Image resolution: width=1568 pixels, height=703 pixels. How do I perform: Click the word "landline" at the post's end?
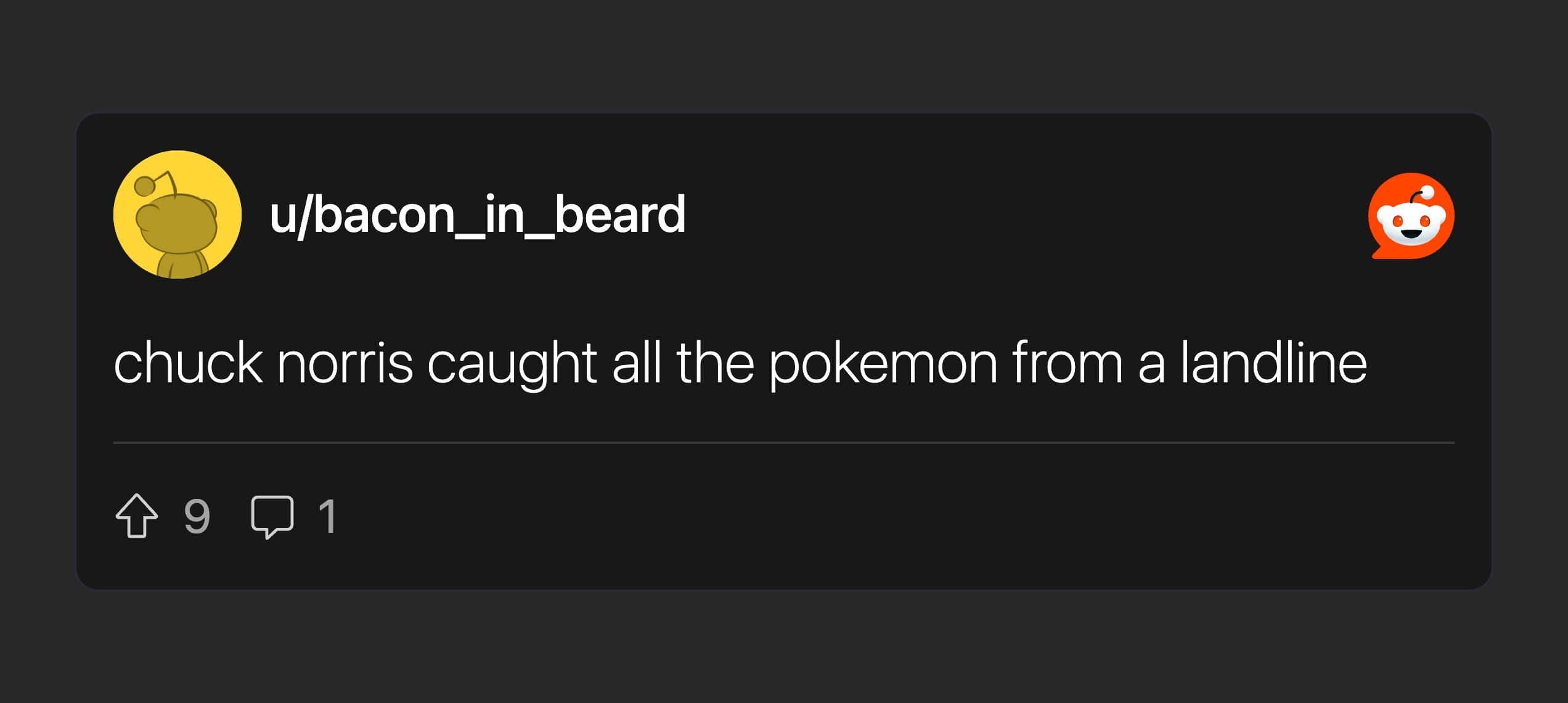pyautogui.click(x=1273, y=363)
